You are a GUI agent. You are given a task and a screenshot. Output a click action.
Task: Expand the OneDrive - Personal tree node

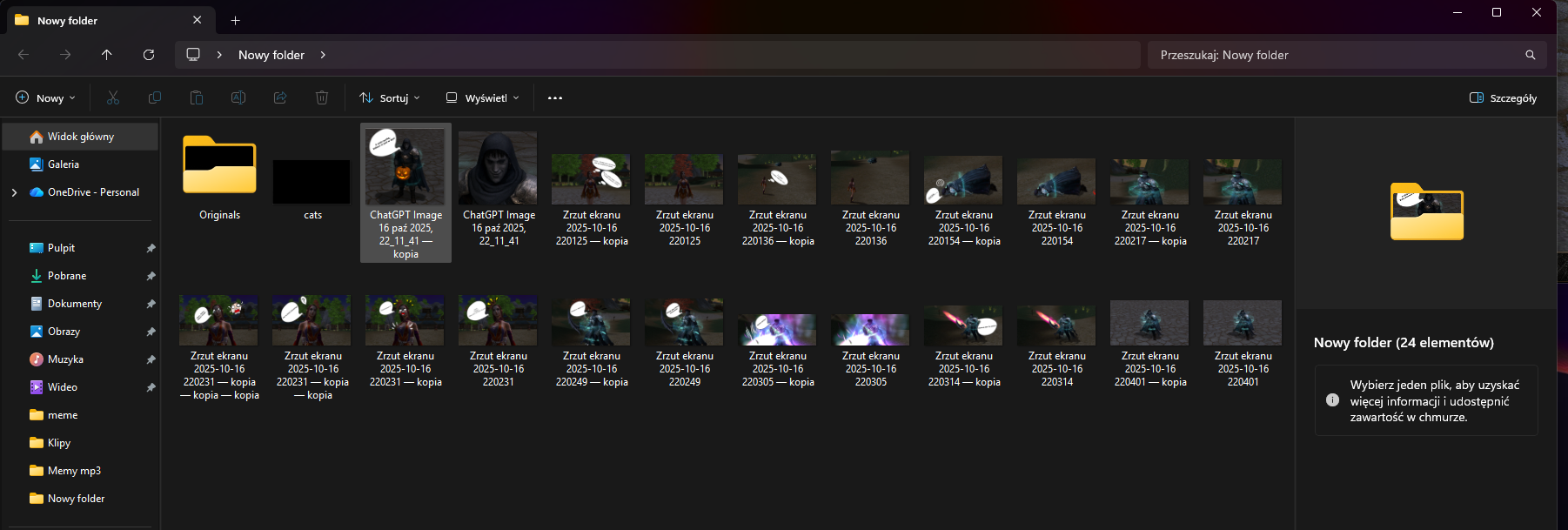tap(14, 192)
